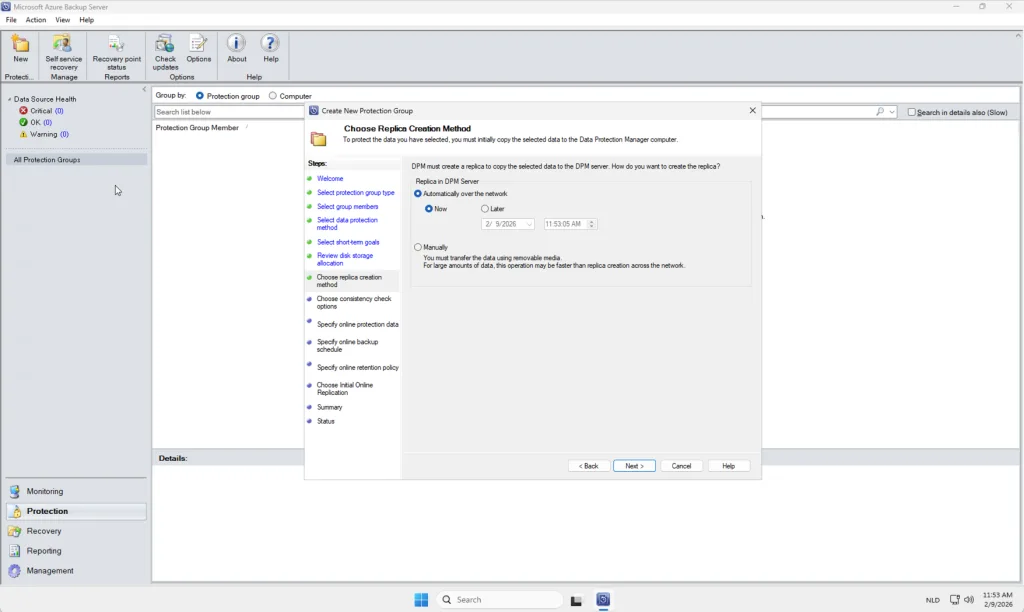Enable Search in details also checkbox
This screenshot has width=1024, height=612.
(912, 112)
